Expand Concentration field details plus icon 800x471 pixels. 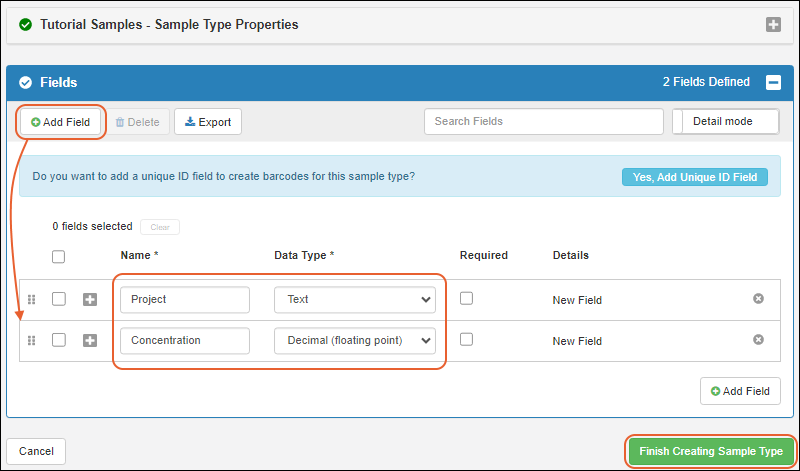90,340
